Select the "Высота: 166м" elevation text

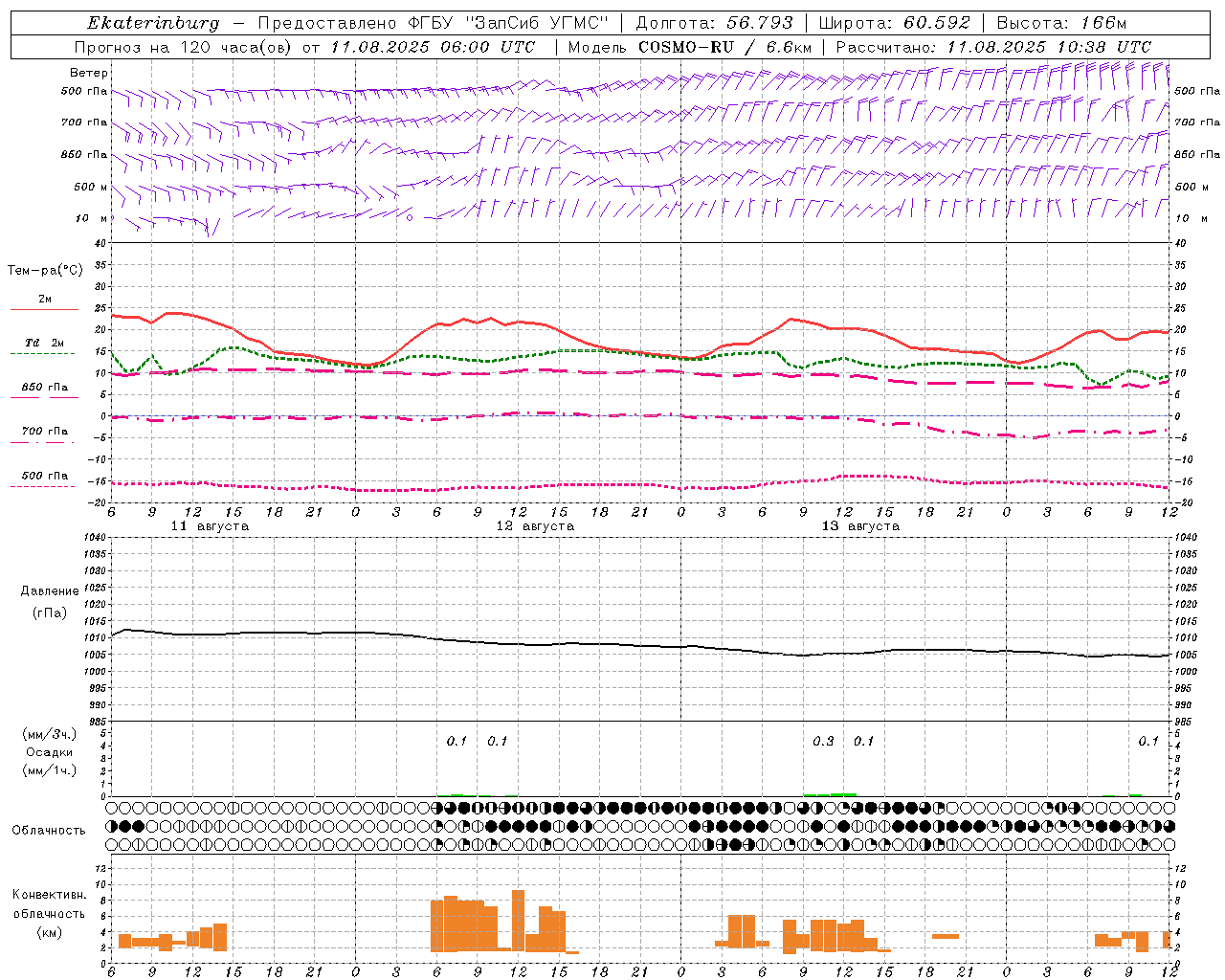click(1061, 23)
